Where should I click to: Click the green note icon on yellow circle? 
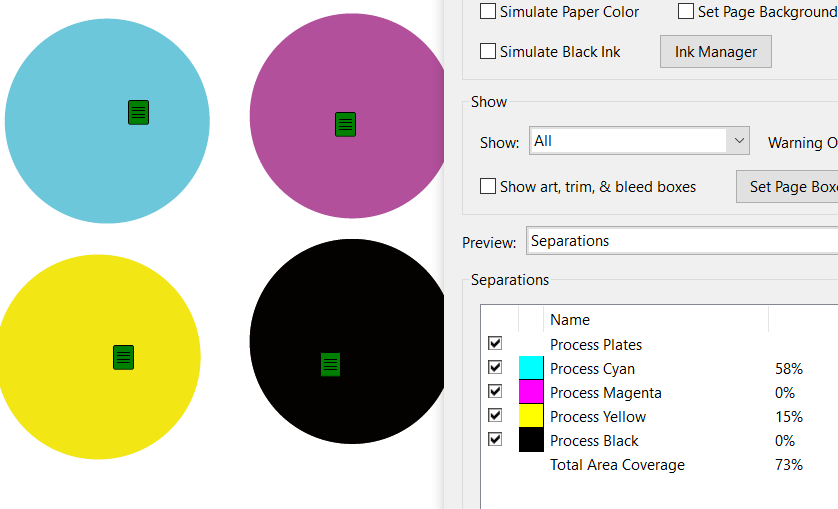pos(123,357)
